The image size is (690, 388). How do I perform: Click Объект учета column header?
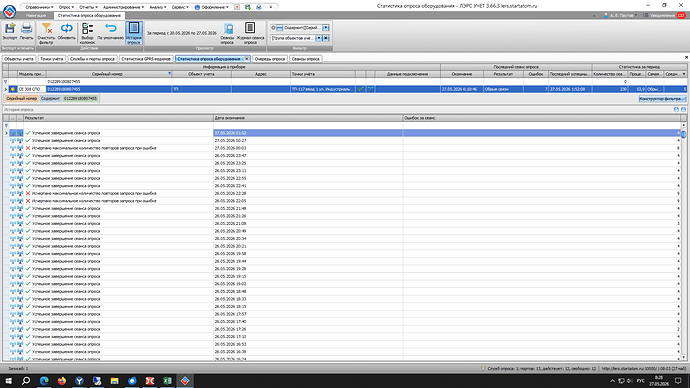(x=202, y=74)
